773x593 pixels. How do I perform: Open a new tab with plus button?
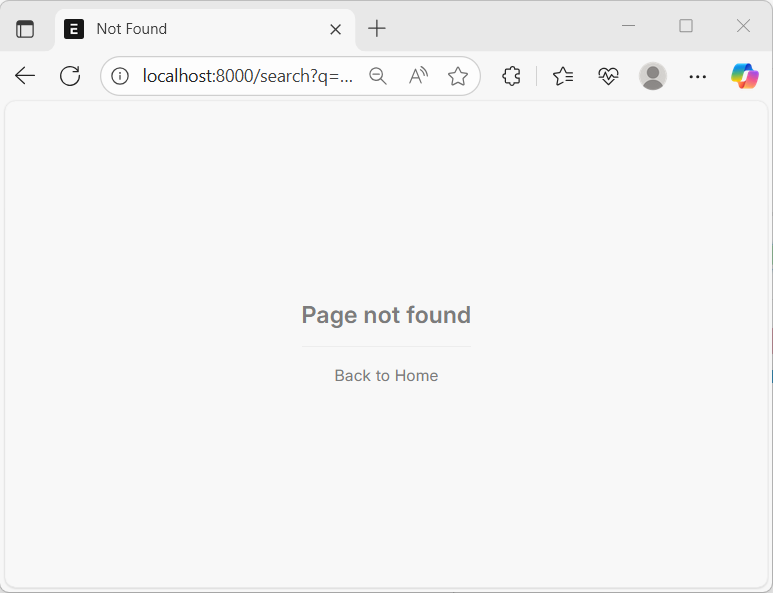coord(377,29)
